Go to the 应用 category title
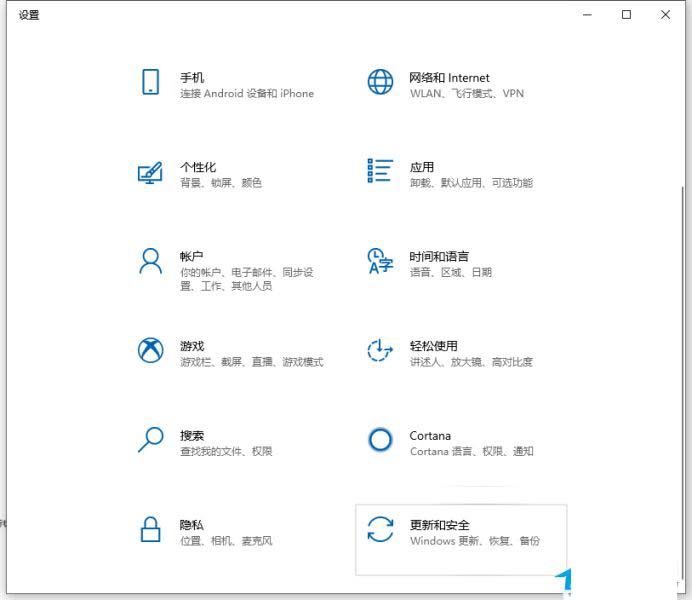This screenshot has height=600, width=692. [x=421, y=167]
